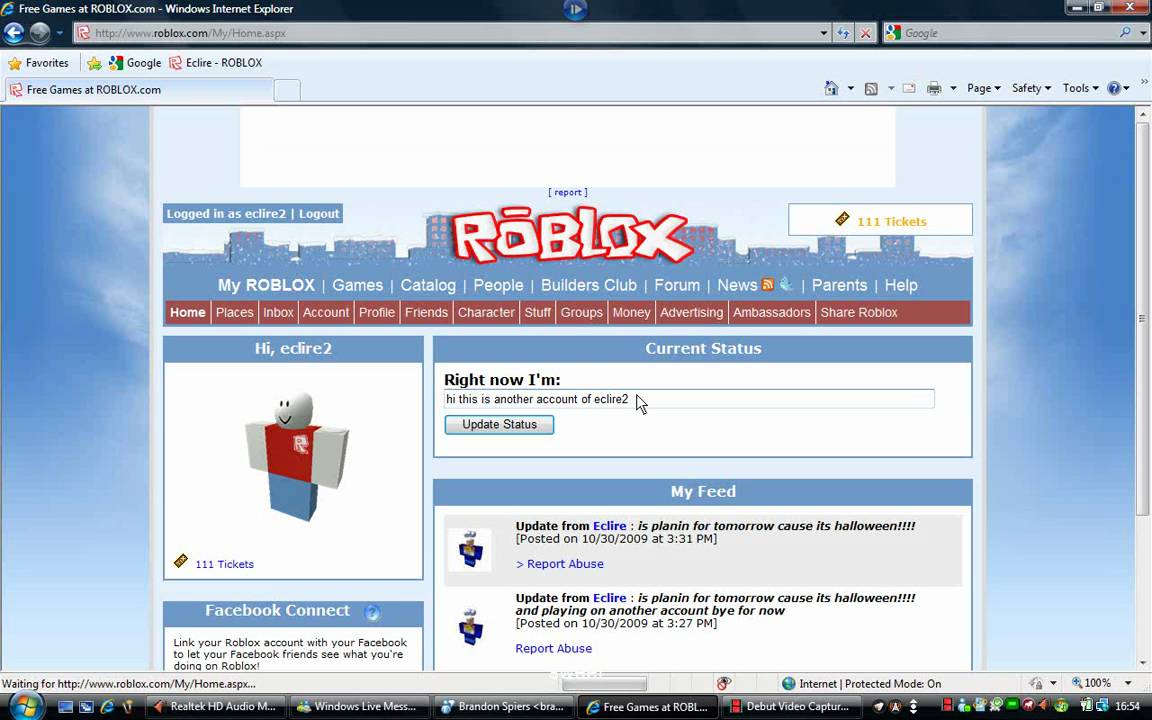
Task: Expand the Print button dropdown arrow
Action: point(953,88)
